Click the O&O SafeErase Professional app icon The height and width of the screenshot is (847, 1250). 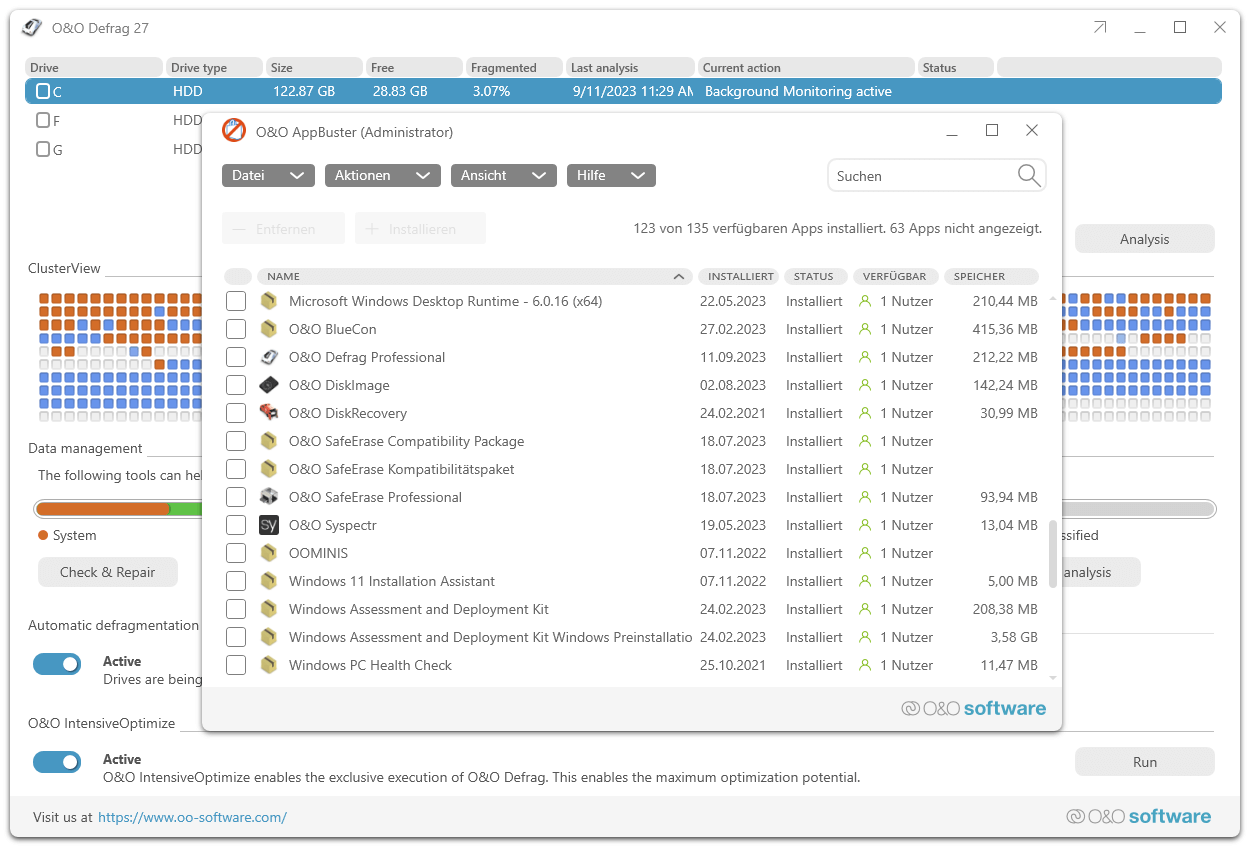pos(268,497)
